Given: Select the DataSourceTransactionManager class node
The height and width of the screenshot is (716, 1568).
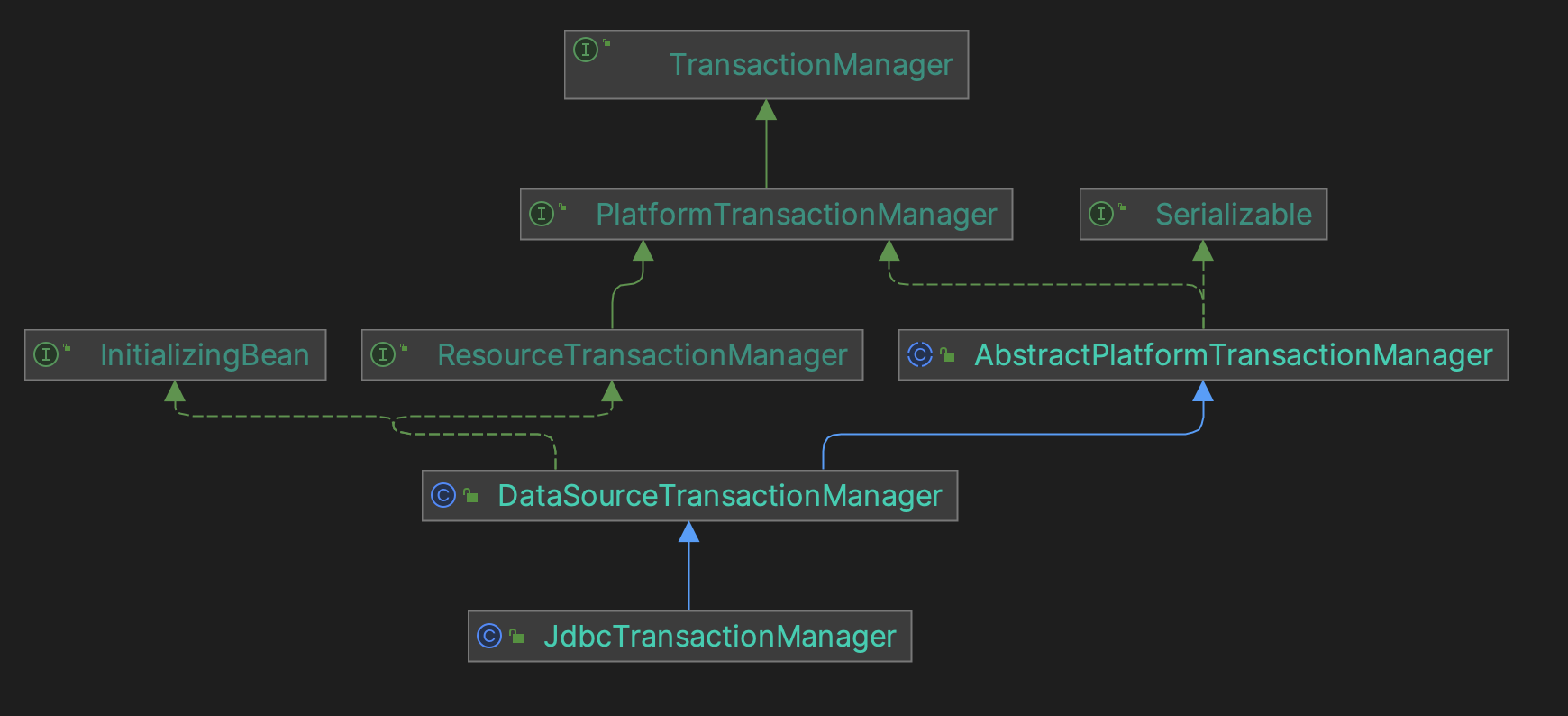Looking at the screenshot, I should (719, 496).
